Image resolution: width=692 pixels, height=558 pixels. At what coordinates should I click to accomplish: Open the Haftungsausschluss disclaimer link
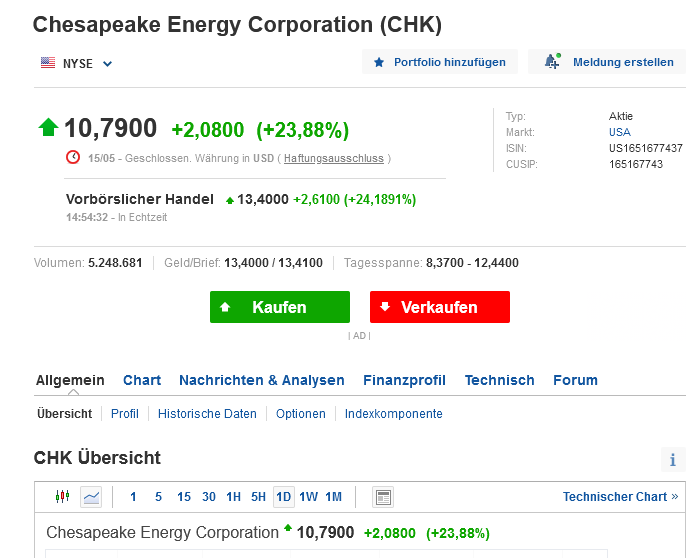point(335,158)
